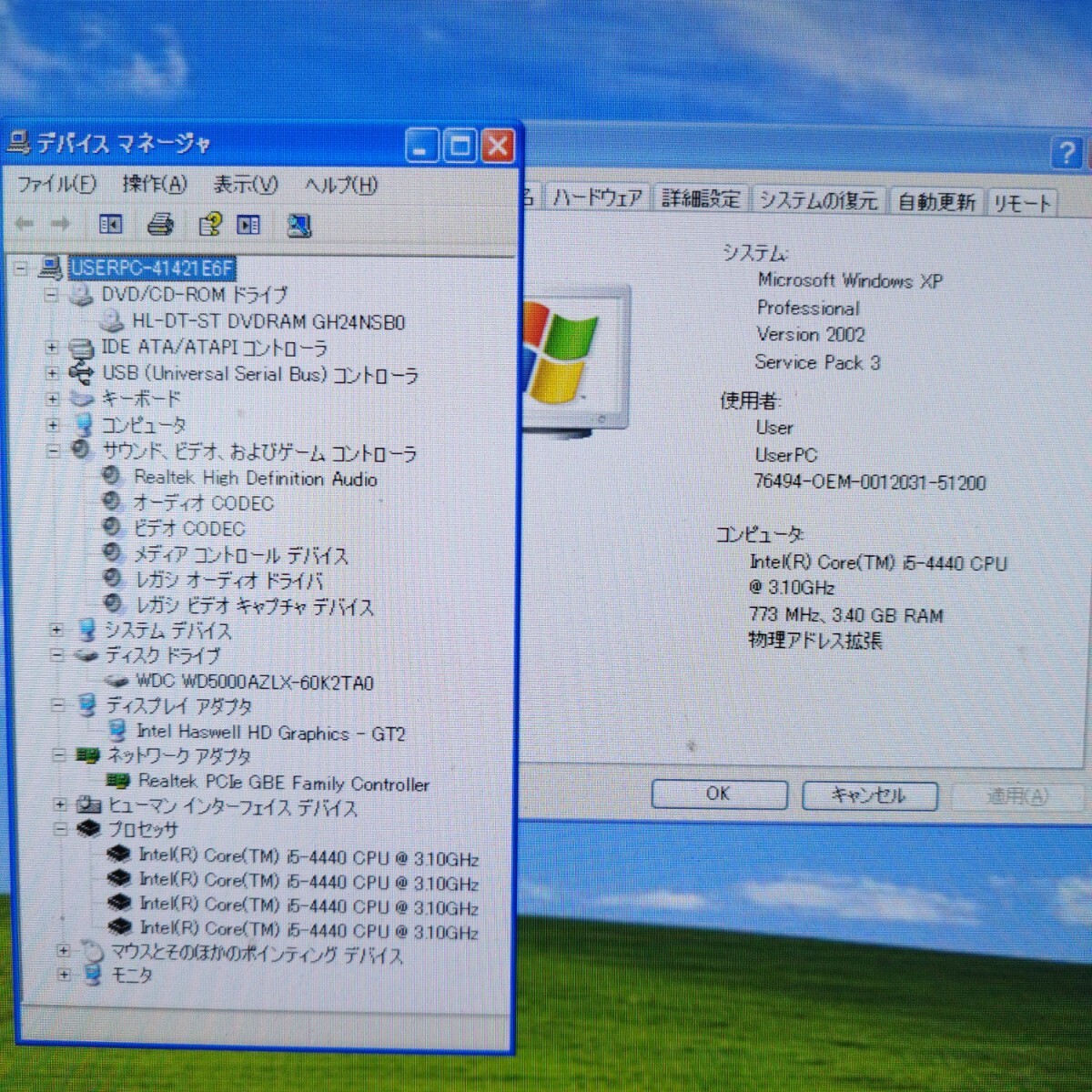Switch to the 自動更新 tab
The height and width of the screenshot is (1092, 1092).
[936, 202]
